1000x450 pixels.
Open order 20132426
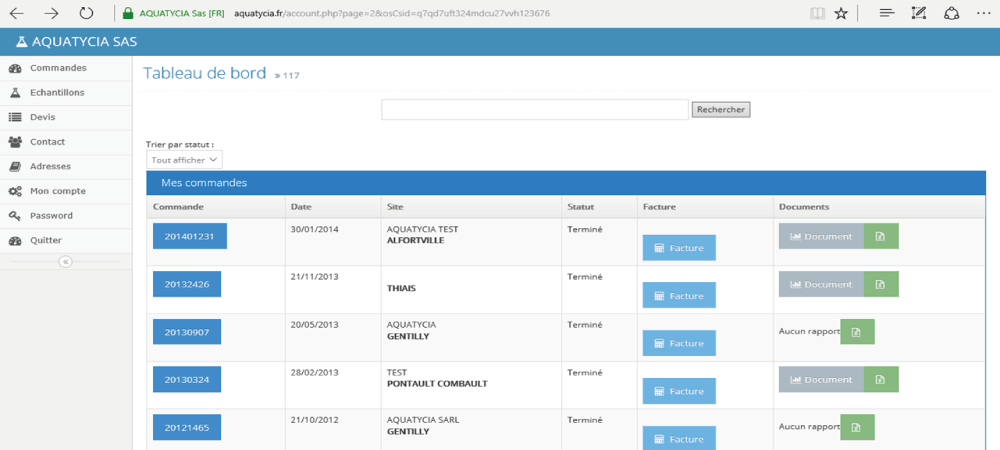[187, 284]
